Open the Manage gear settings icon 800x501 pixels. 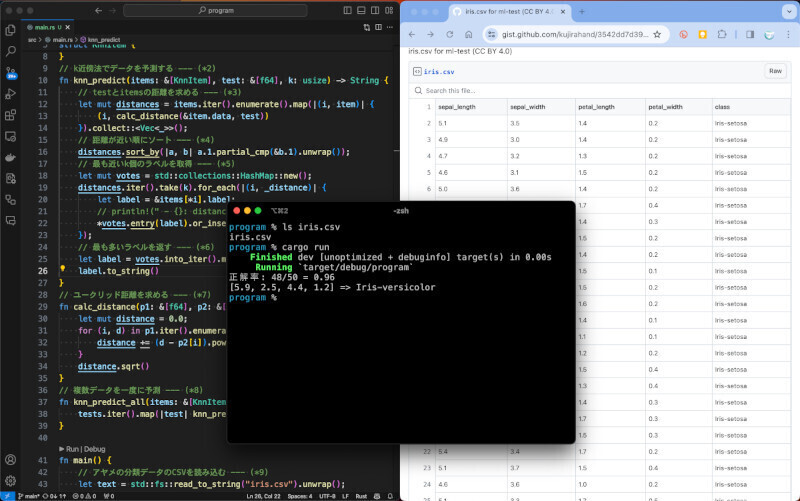coord(11,481)
